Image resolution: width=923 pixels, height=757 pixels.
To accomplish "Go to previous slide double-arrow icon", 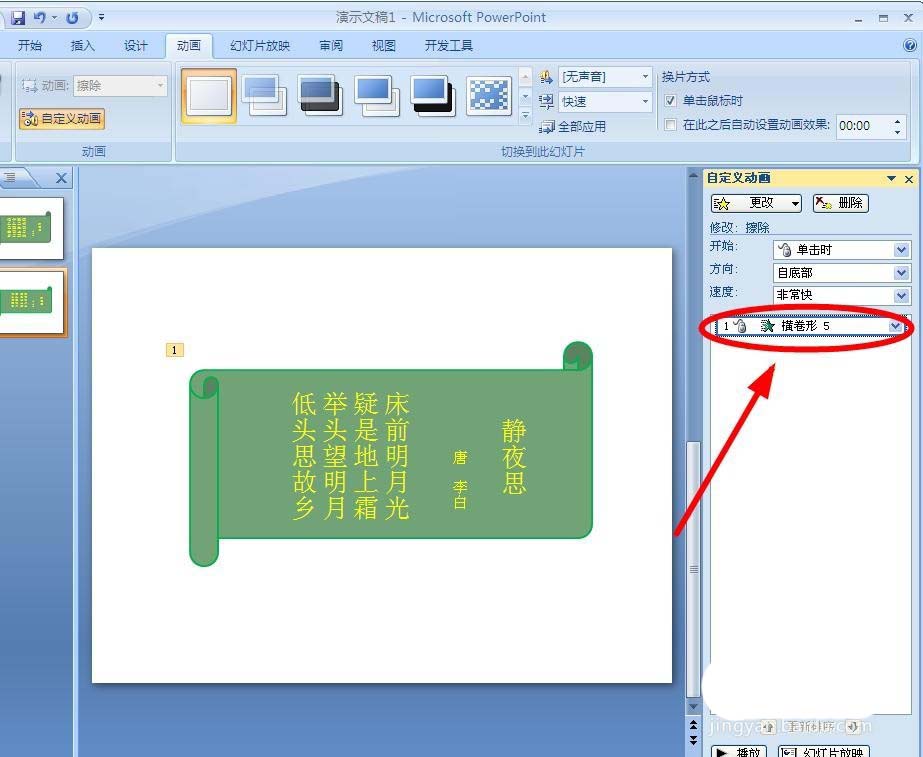I will click(x=694, y=725).
